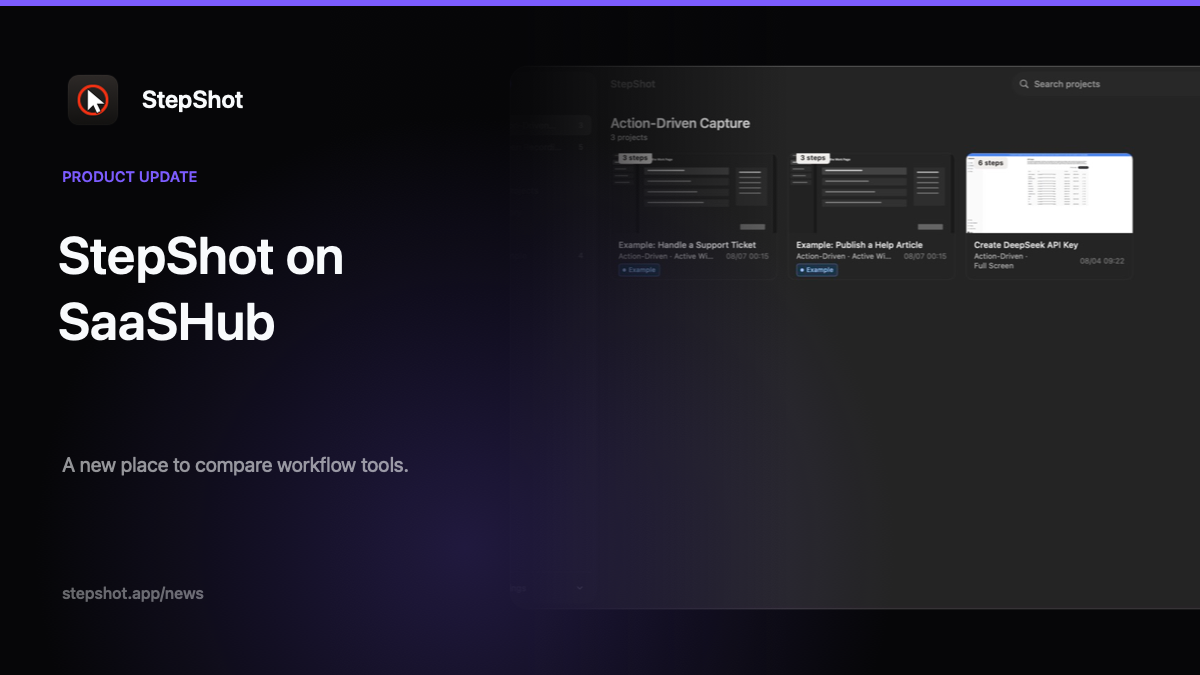Open the Create DeepSeek API Key thumbnail
This screenshot has height=675, width=1200.
(x=1049, y=193)
